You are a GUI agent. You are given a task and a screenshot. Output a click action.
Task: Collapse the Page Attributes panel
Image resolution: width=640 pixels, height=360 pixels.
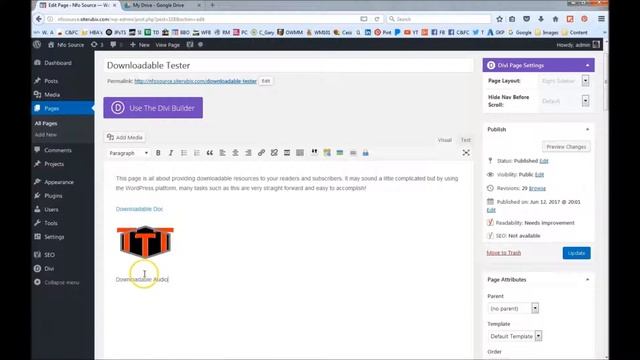tap(587, 280)
